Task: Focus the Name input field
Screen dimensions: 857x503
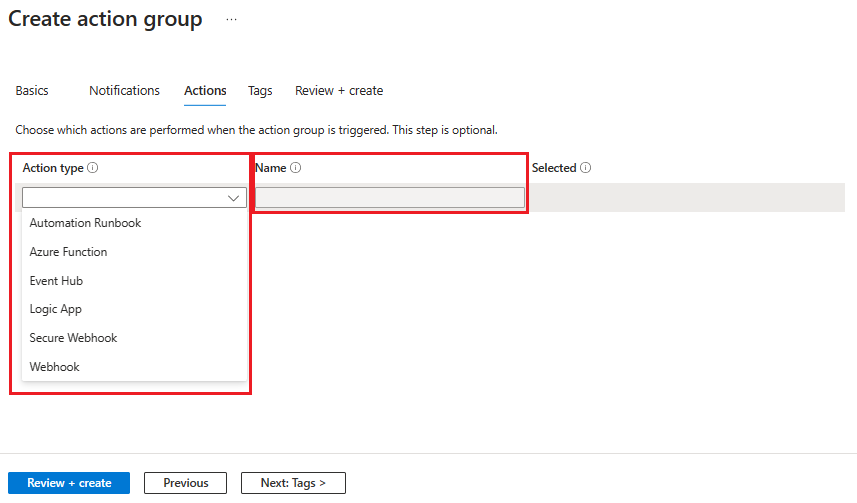Action: point(390,197)
